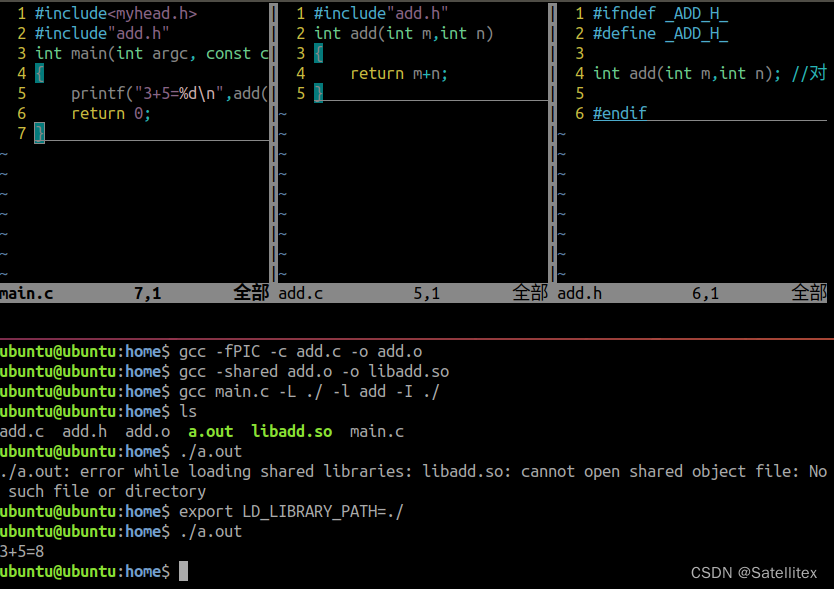The width and height of the screenshot is (834, 589).
Task: Click green 'a.out' in ls output
Action: [x=211, y=432]
